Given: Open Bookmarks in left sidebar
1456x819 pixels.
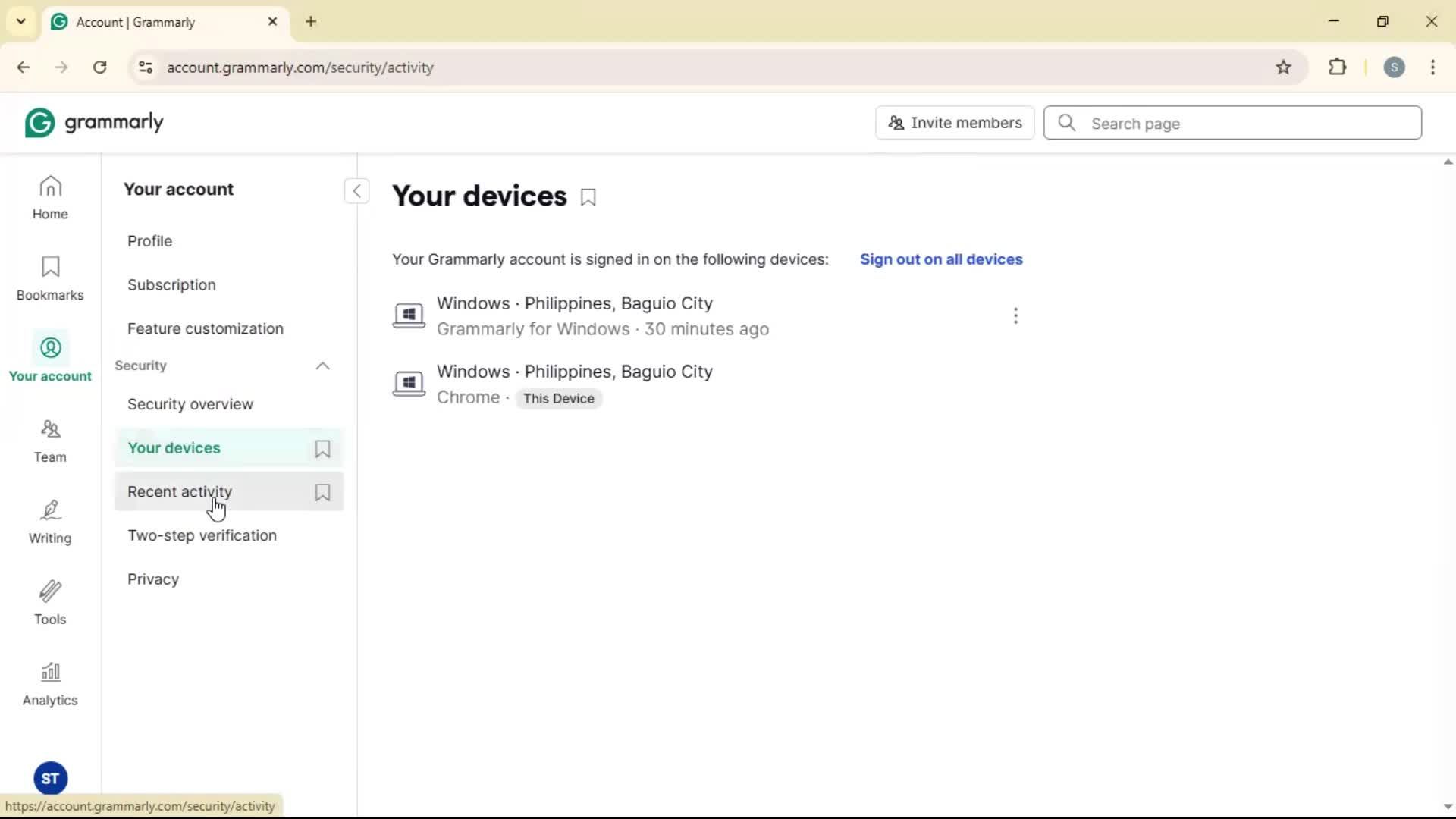Looking at the screenshot, I should tap(50, 278).
